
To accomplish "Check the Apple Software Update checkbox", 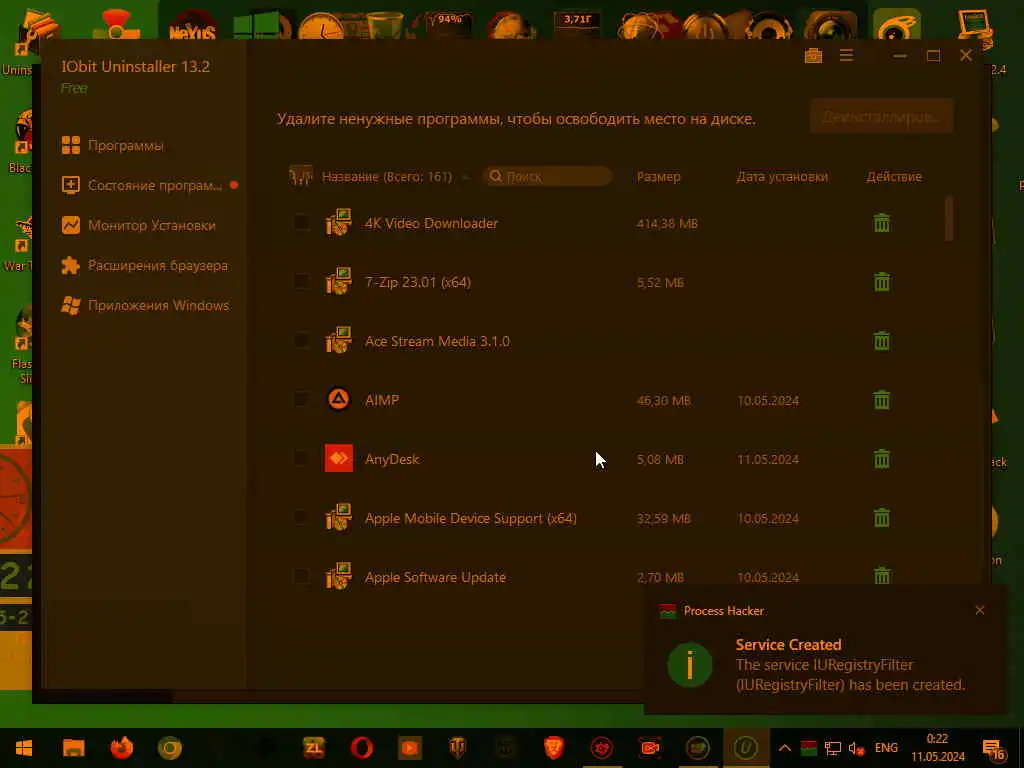I will 301,577.
